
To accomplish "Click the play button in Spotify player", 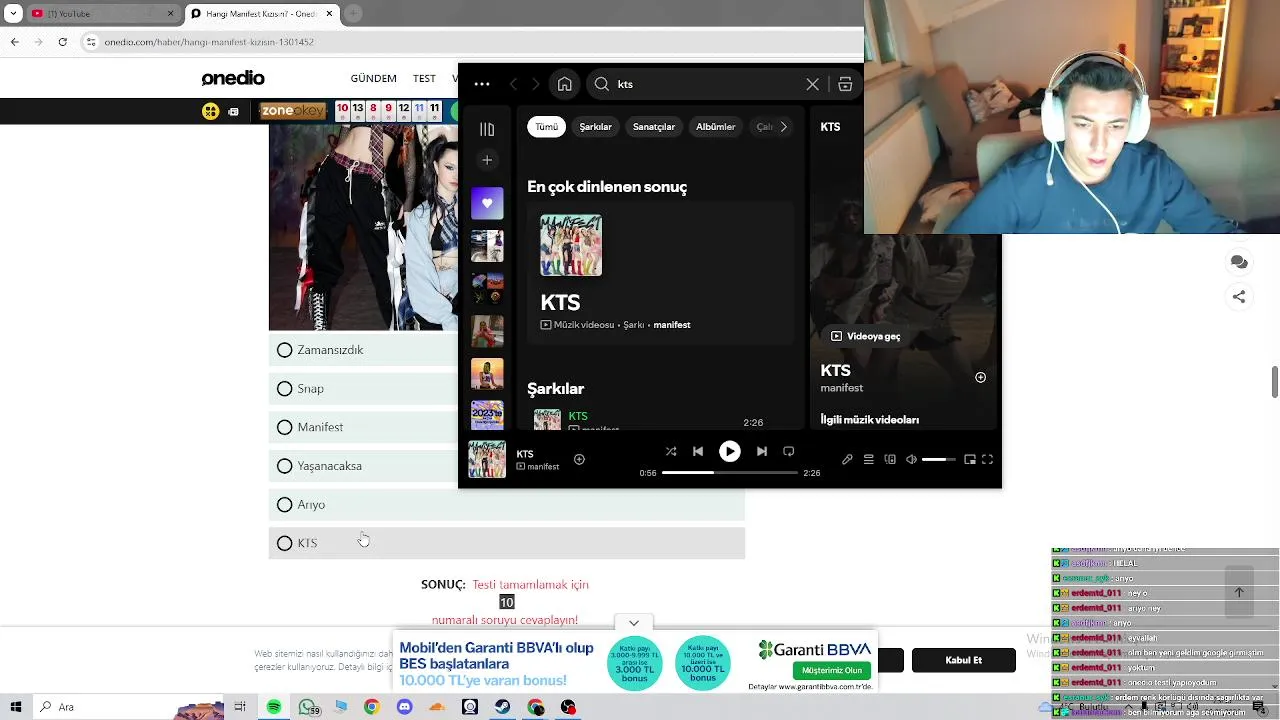I will point(730,452).
